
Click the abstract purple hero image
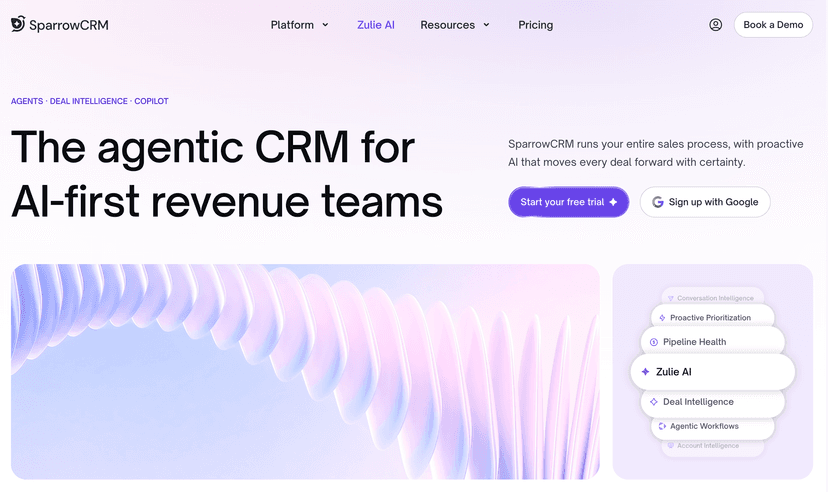point(305,372)
